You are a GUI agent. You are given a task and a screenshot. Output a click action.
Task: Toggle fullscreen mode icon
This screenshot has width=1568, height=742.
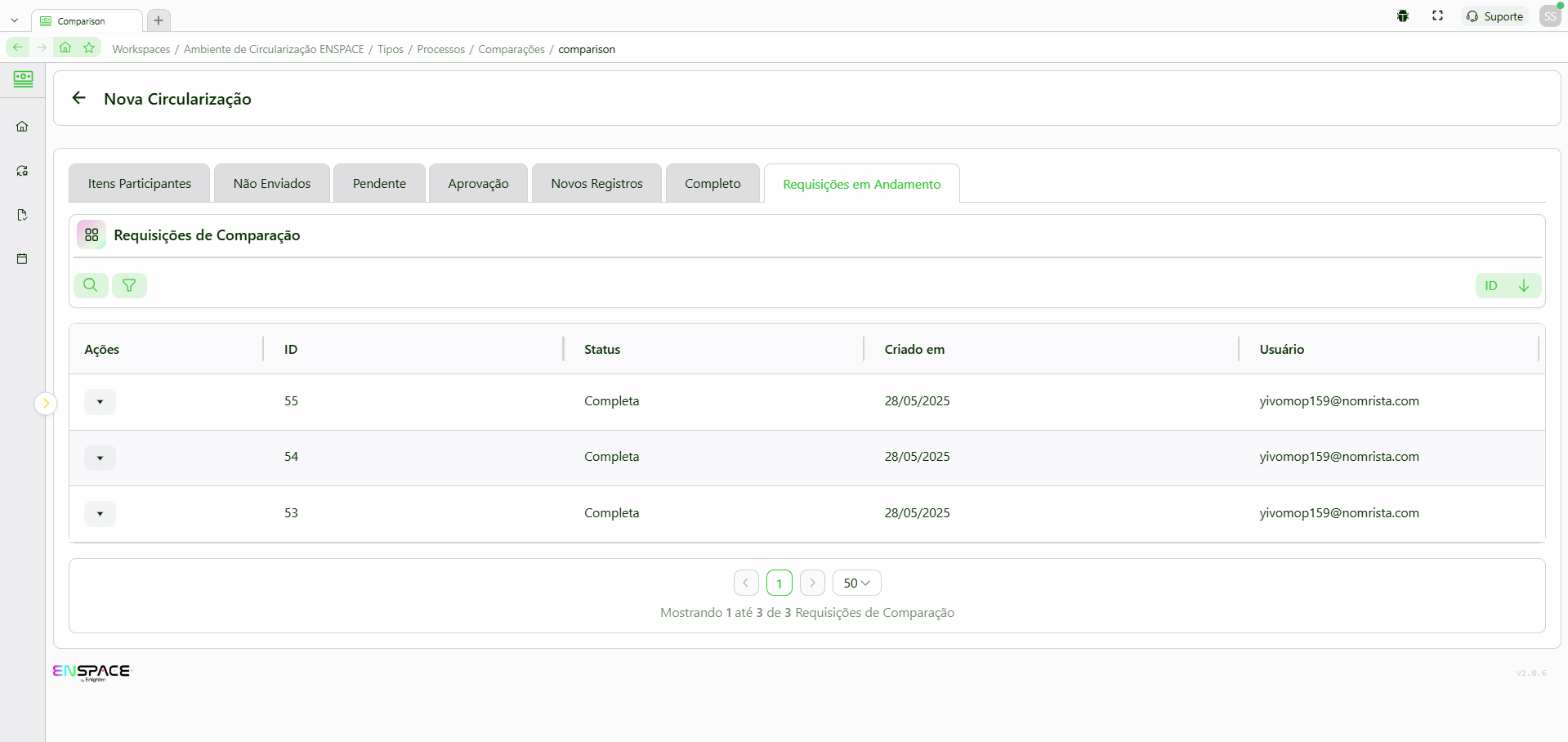coord(1437,16)
